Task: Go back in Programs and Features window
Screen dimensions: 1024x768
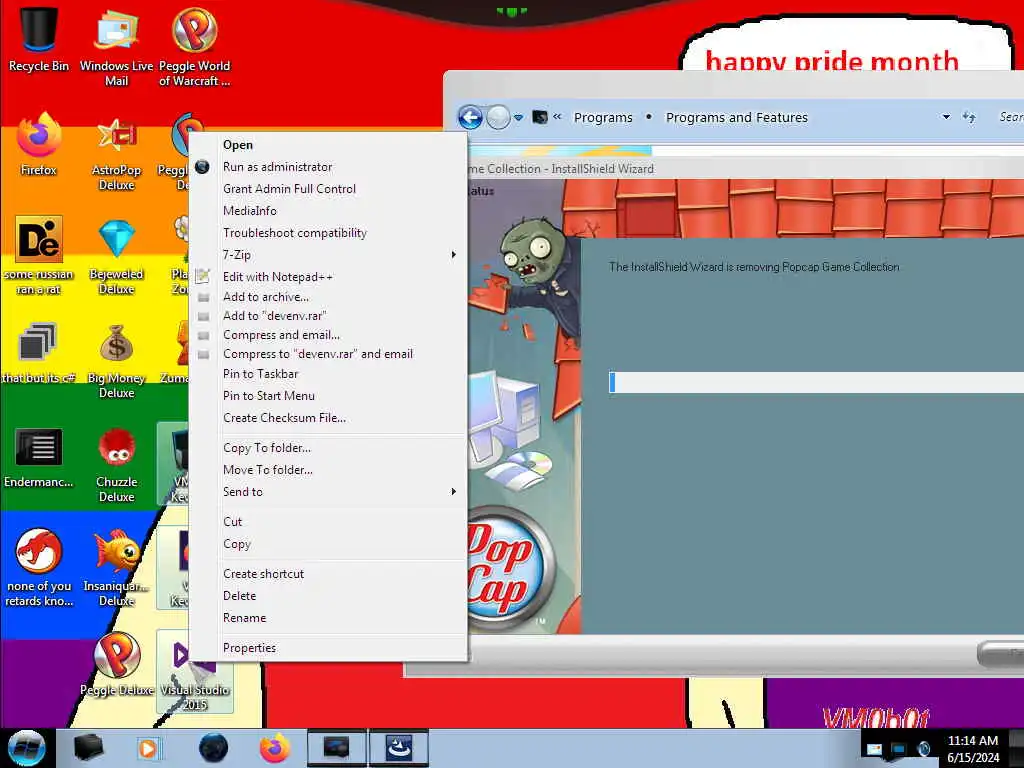Action: coord(470,118)
